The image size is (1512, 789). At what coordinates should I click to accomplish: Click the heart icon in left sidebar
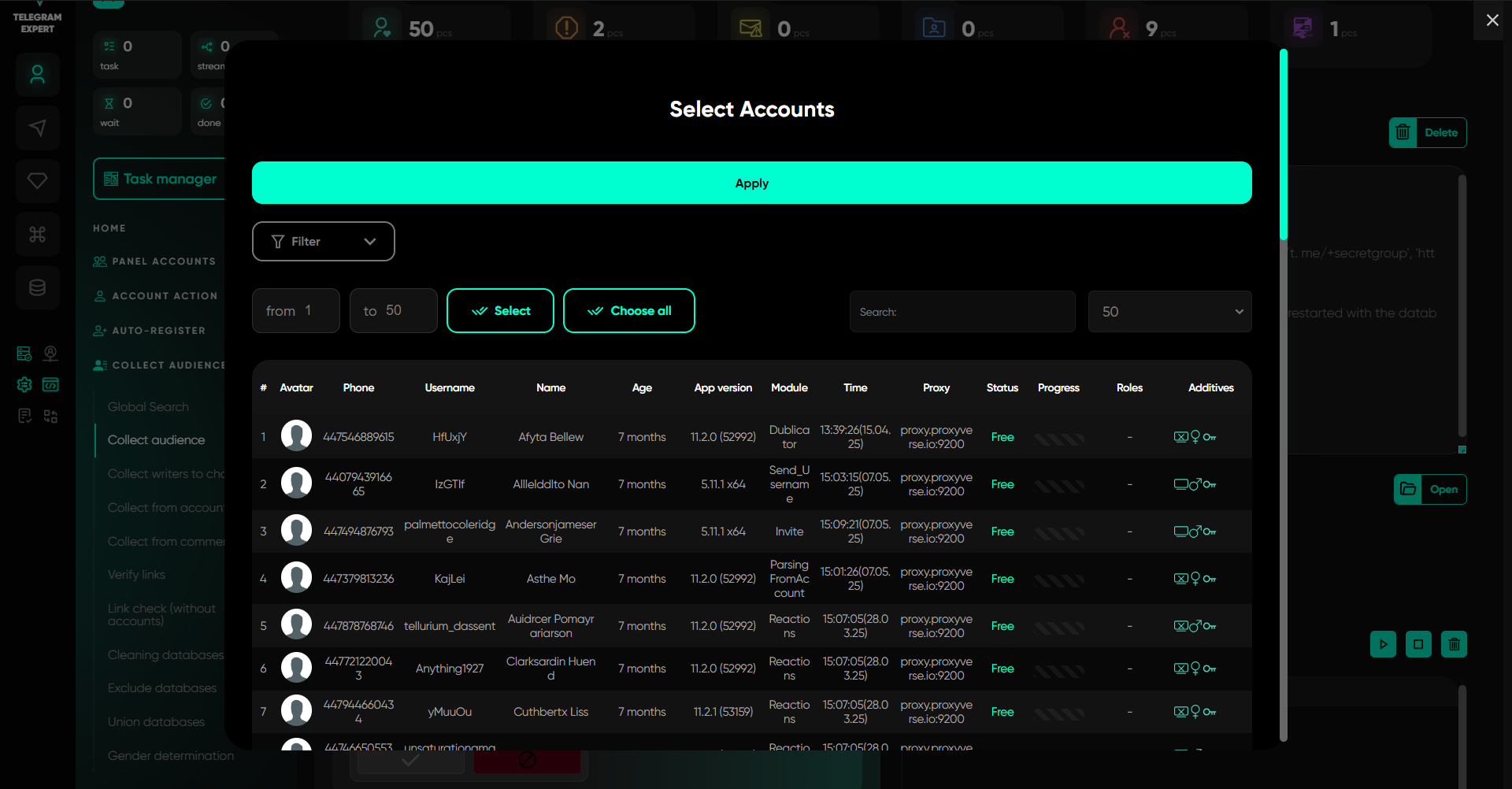pos(37,180)
